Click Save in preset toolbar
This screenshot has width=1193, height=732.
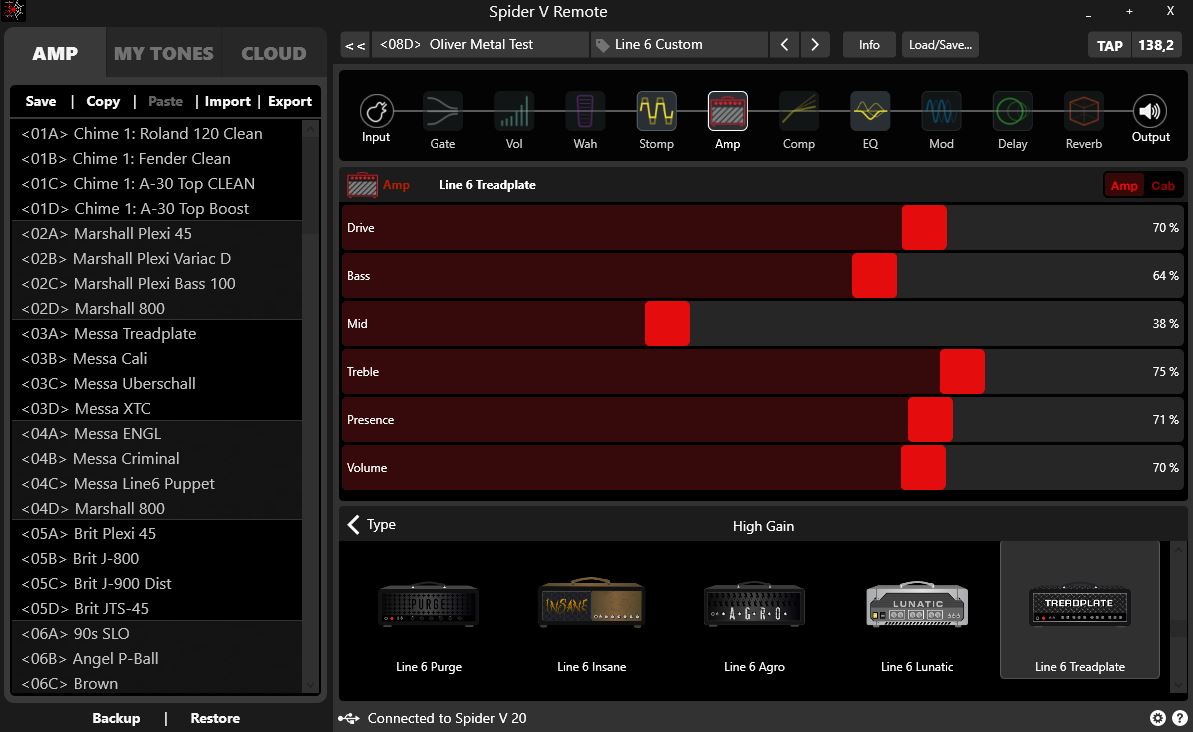(40, 101)
